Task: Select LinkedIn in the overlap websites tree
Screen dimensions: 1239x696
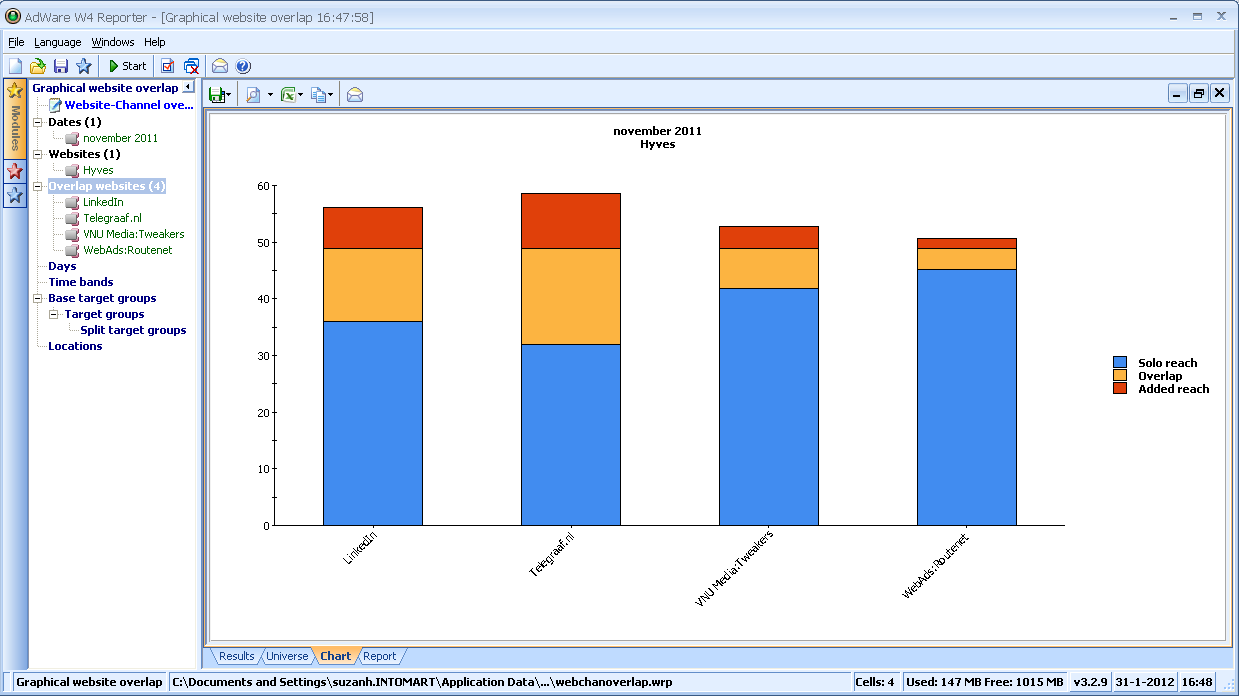Action: tap(103, 202)
